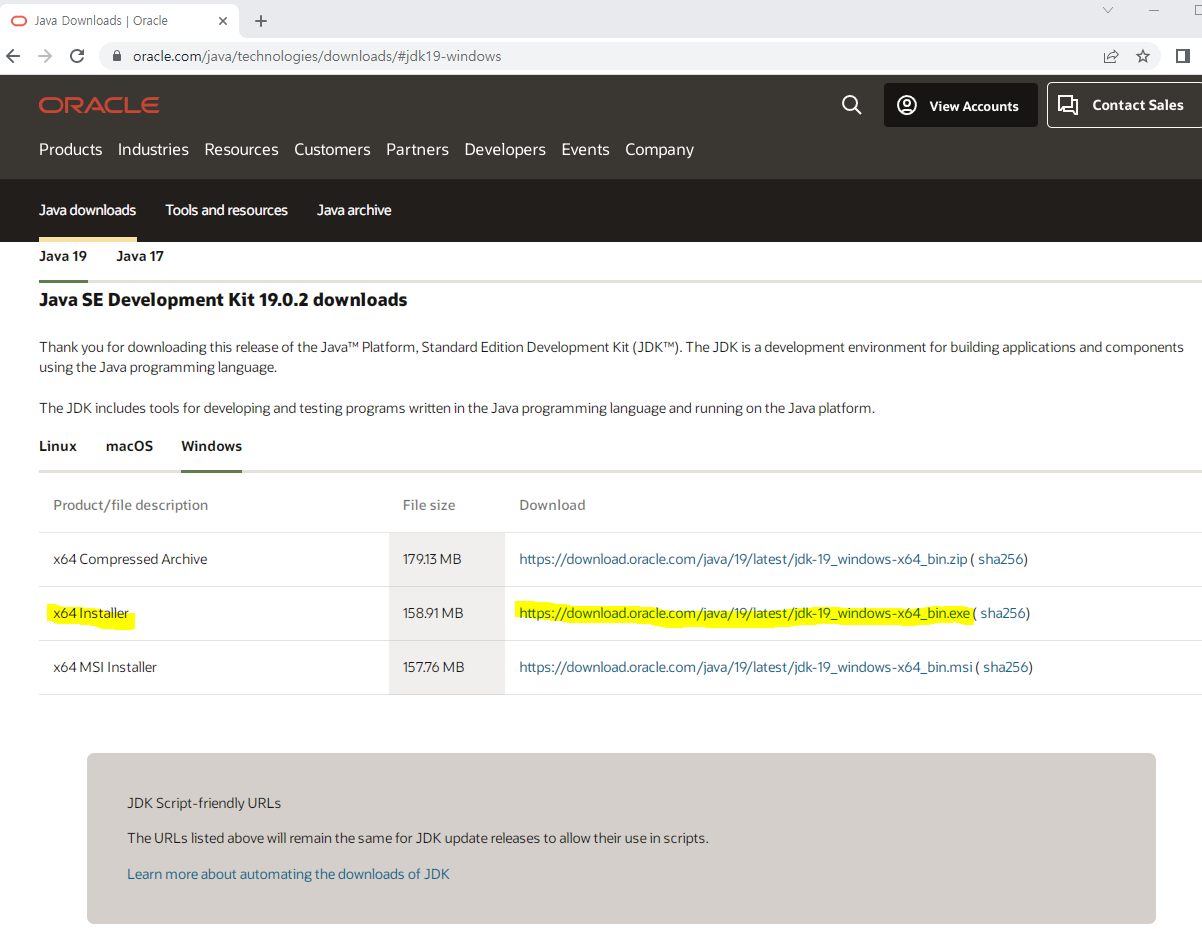Select the Java downloads tab
Image resolution: width=1202 pixels, height=929 pixels.
(x=87, y=210)
